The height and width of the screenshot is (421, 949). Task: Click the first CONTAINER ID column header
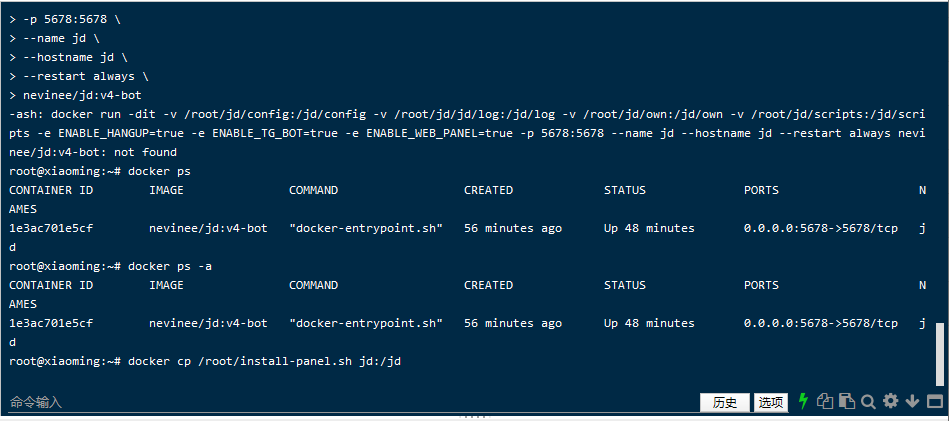coord(51,190)
